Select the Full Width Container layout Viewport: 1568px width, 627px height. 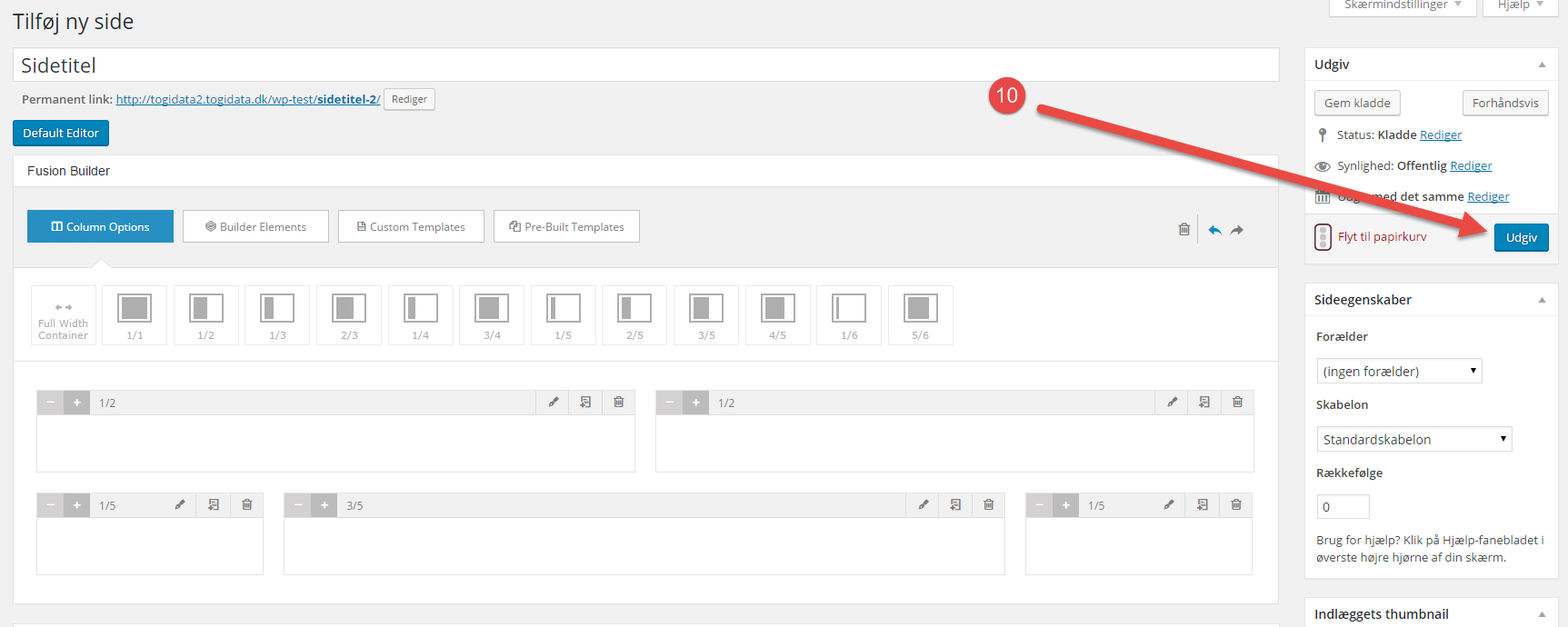point(64,315)
